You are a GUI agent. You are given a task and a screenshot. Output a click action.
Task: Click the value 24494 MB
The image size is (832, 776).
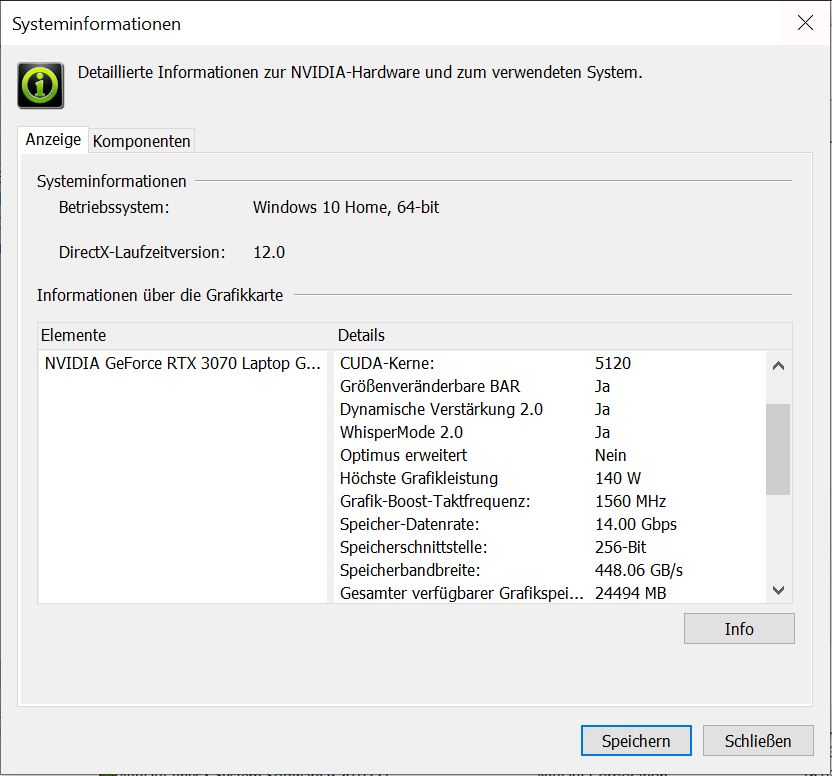pos(630,593)
